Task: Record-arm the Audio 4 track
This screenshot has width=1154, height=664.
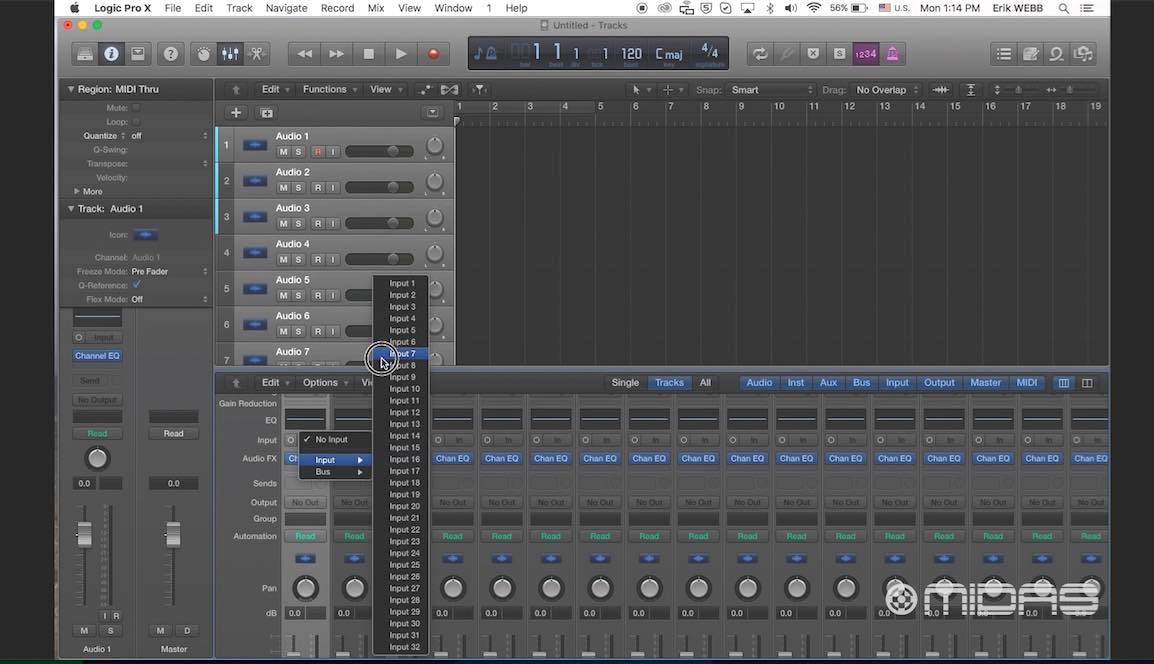Action: coord(317,260)
